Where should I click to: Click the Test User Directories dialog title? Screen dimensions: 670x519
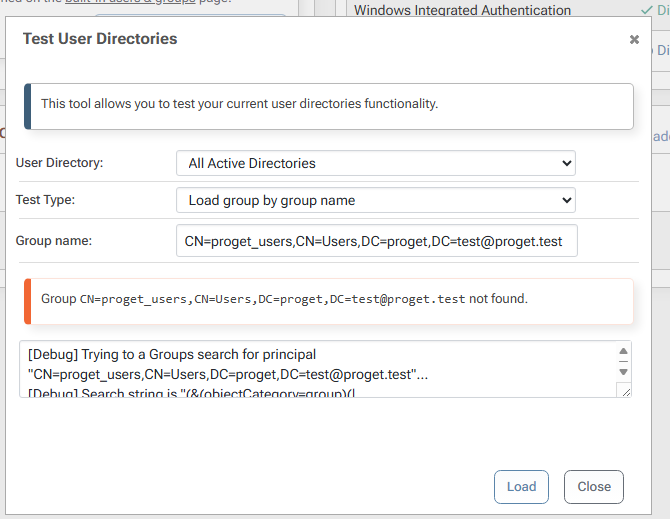coord(100,40)
